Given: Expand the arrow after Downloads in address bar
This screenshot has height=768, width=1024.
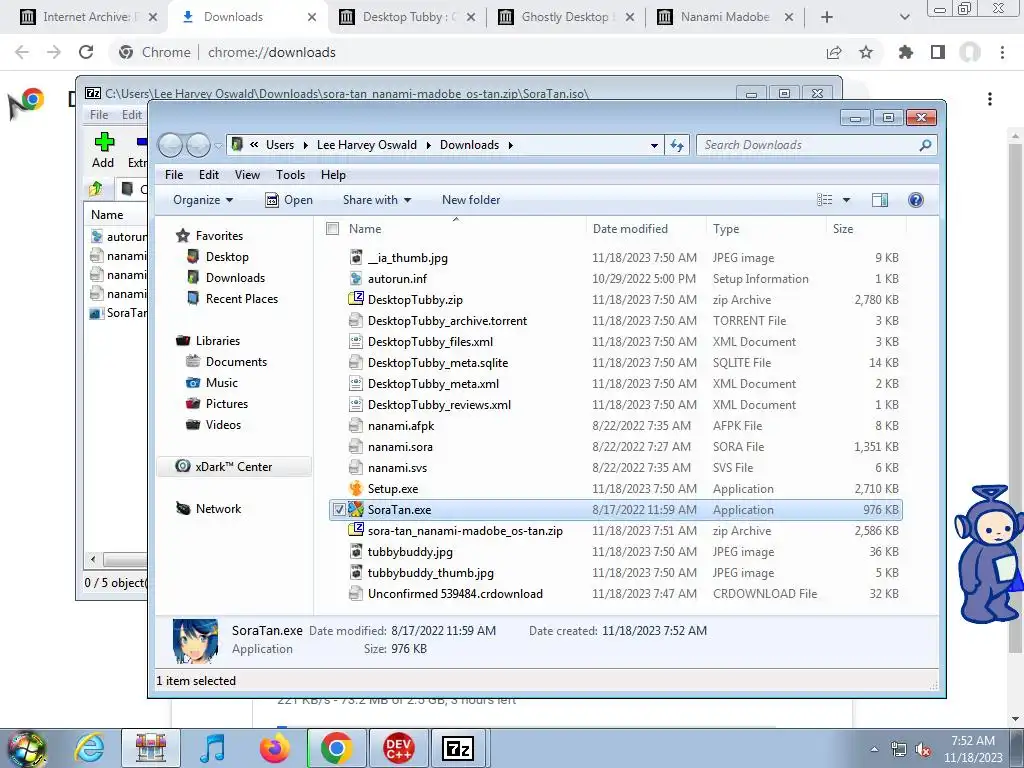Looking at the screenshot, I should click(x=511, y=145).
